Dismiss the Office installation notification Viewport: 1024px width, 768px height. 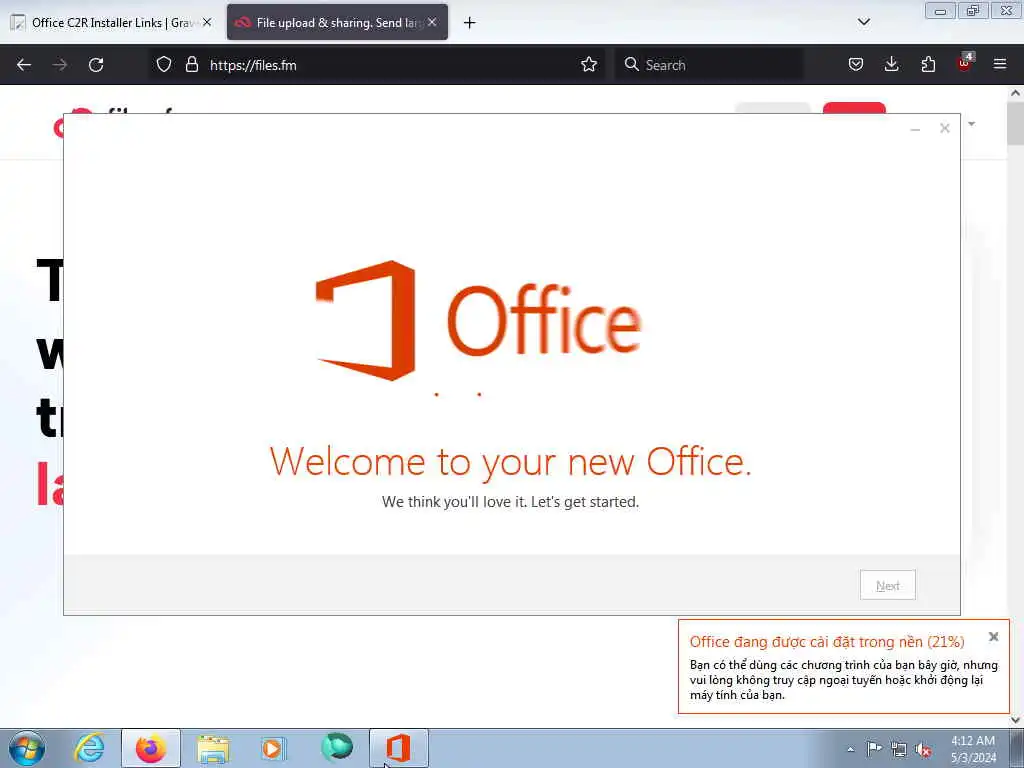tap(993, 637)
